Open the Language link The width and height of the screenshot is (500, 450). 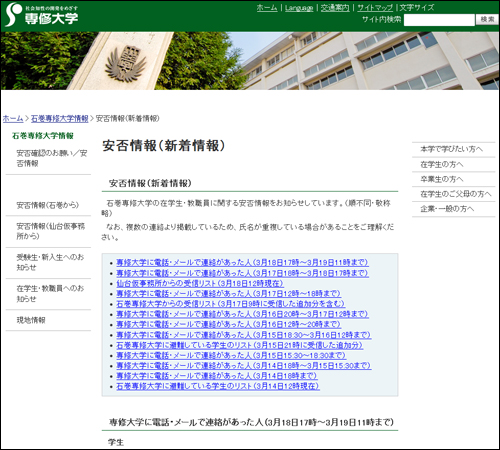click(x=299, y=8)
